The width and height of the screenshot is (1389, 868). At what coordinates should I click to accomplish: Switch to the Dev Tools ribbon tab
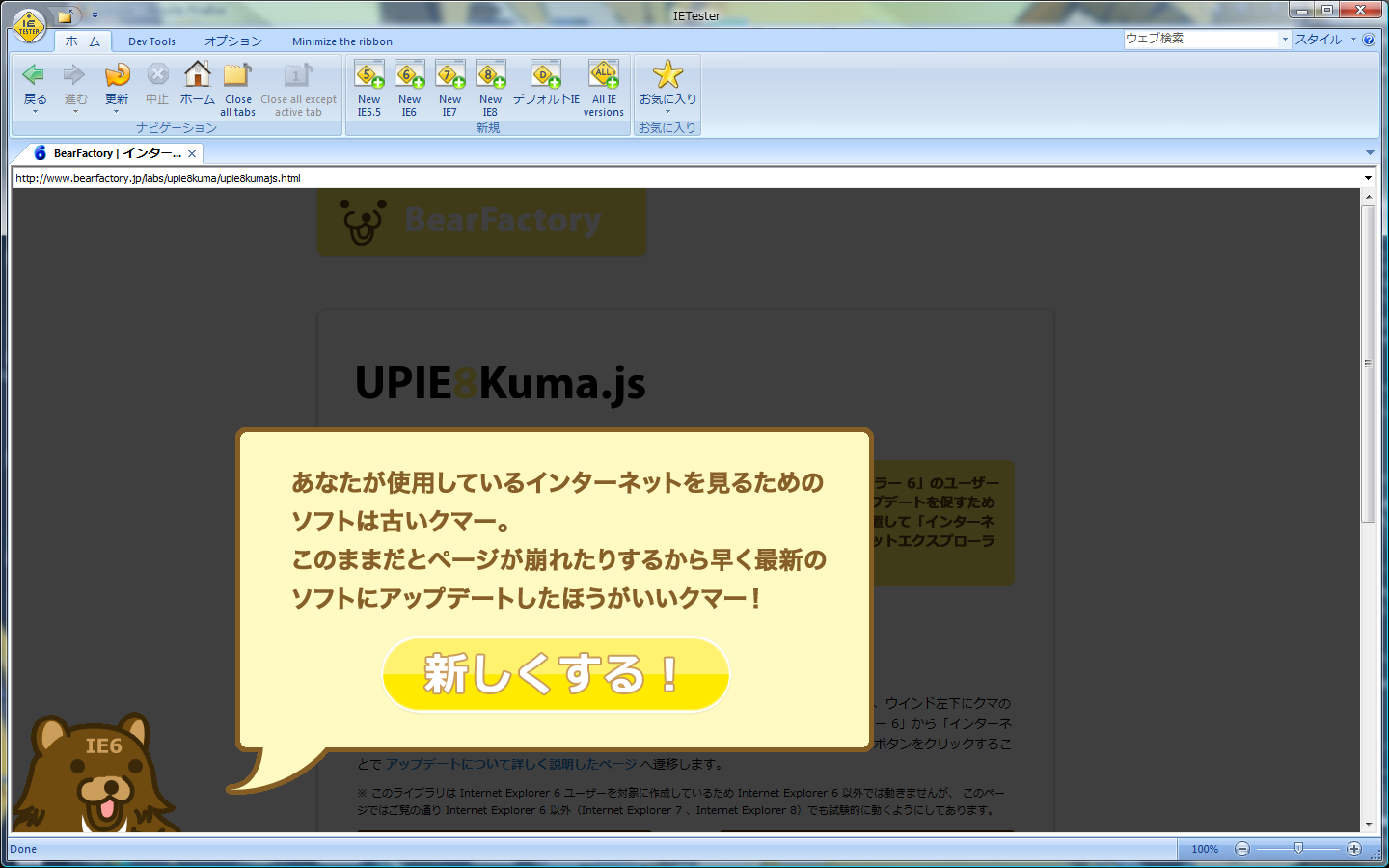click(x=151, y=41)
